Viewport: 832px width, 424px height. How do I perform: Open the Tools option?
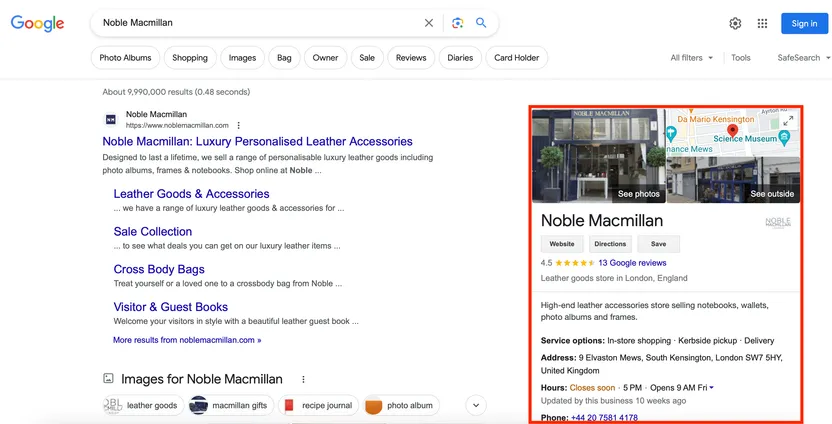pos(741,58)
